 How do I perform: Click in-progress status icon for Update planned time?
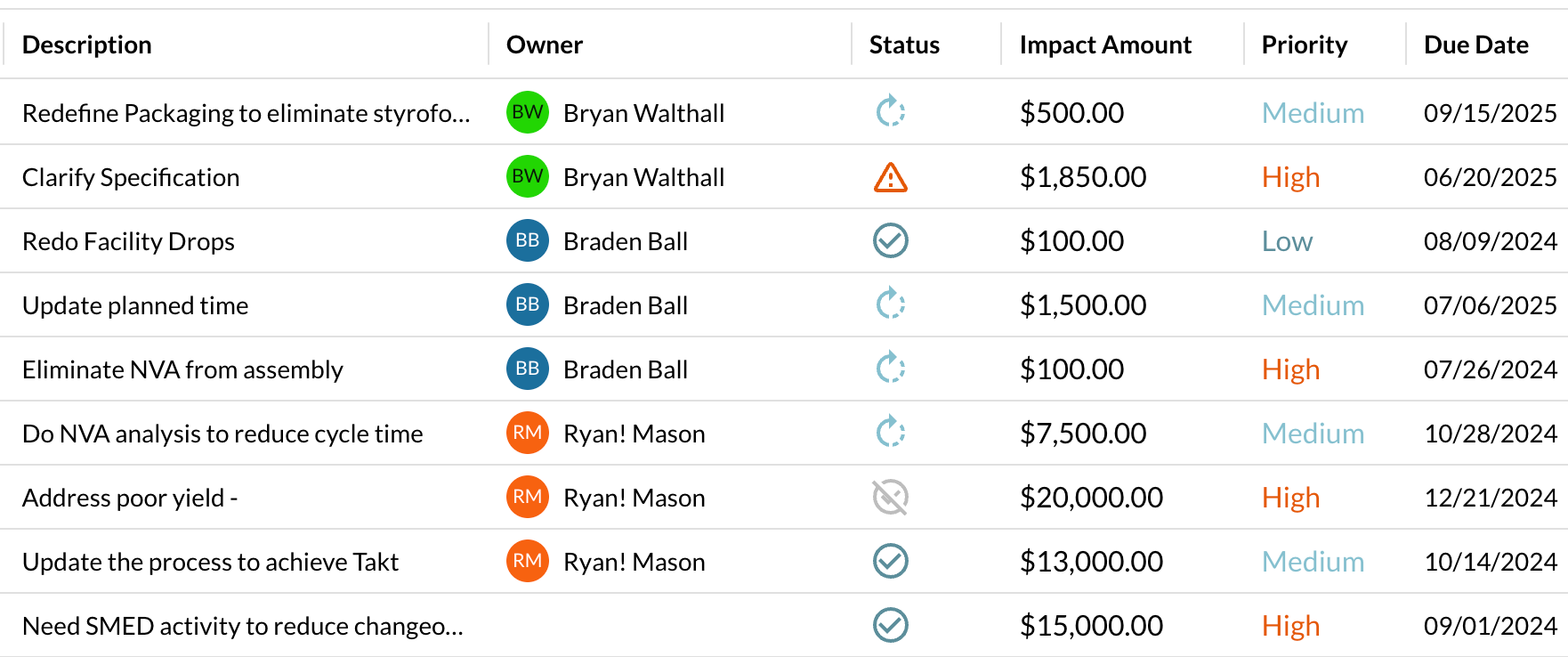890,304
